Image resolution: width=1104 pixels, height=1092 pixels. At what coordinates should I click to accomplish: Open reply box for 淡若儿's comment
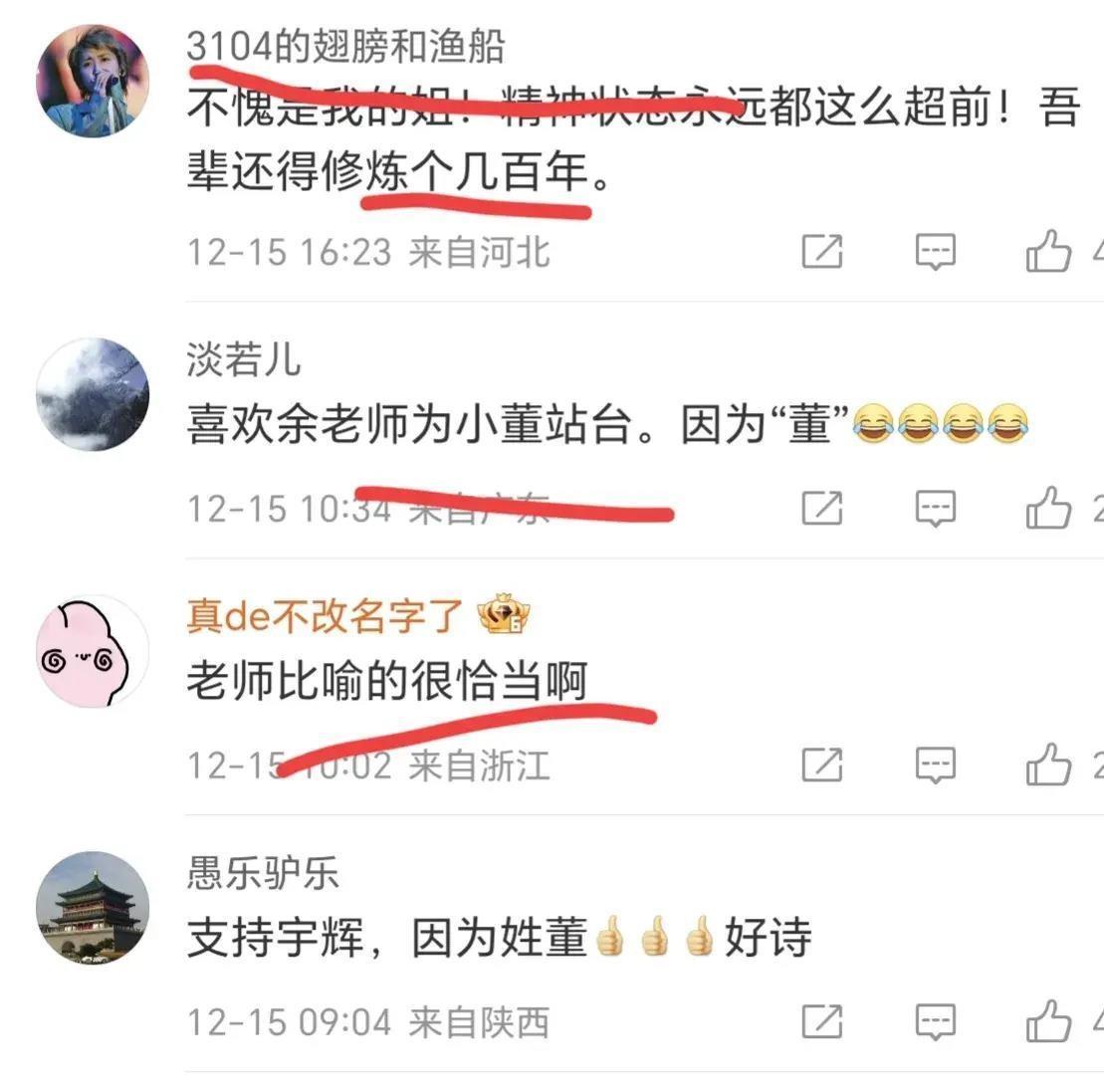tap(935, 508)
